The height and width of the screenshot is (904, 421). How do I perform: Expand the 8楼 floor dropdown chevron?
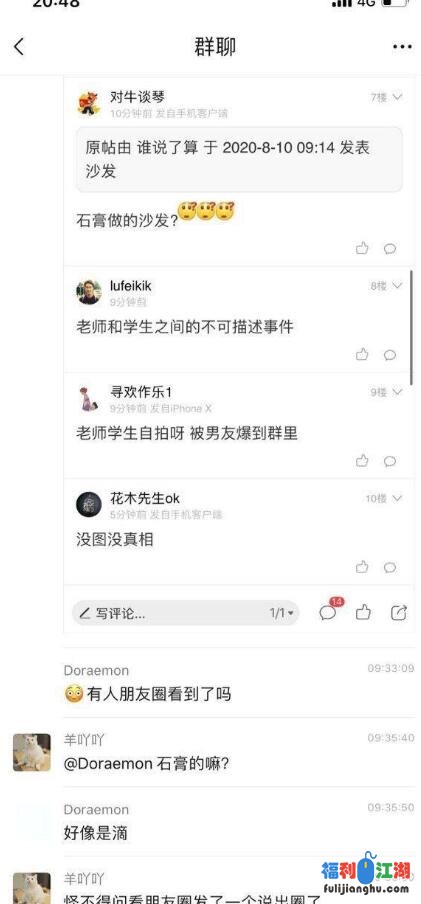(397, 285)
